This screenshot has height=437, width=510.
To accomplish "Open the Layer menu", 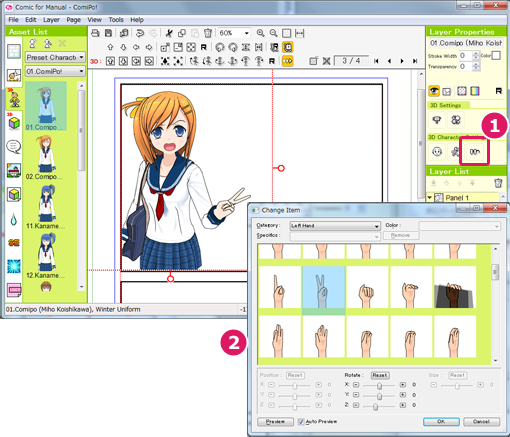I will pyautogui.click(x=51, y=20).
